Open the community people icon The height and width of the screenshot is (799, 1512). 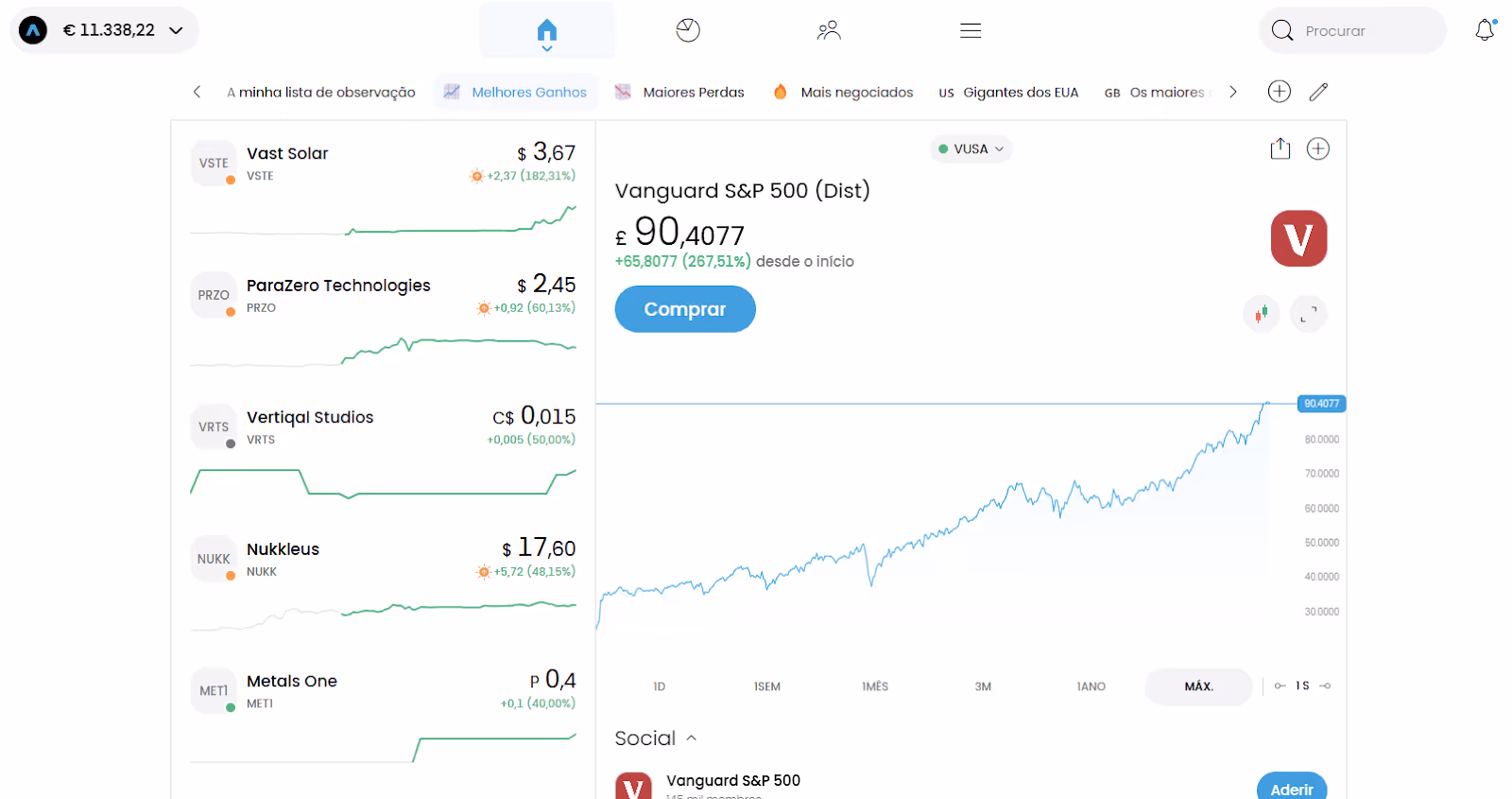pyautogui.click(x=829, y=30)
